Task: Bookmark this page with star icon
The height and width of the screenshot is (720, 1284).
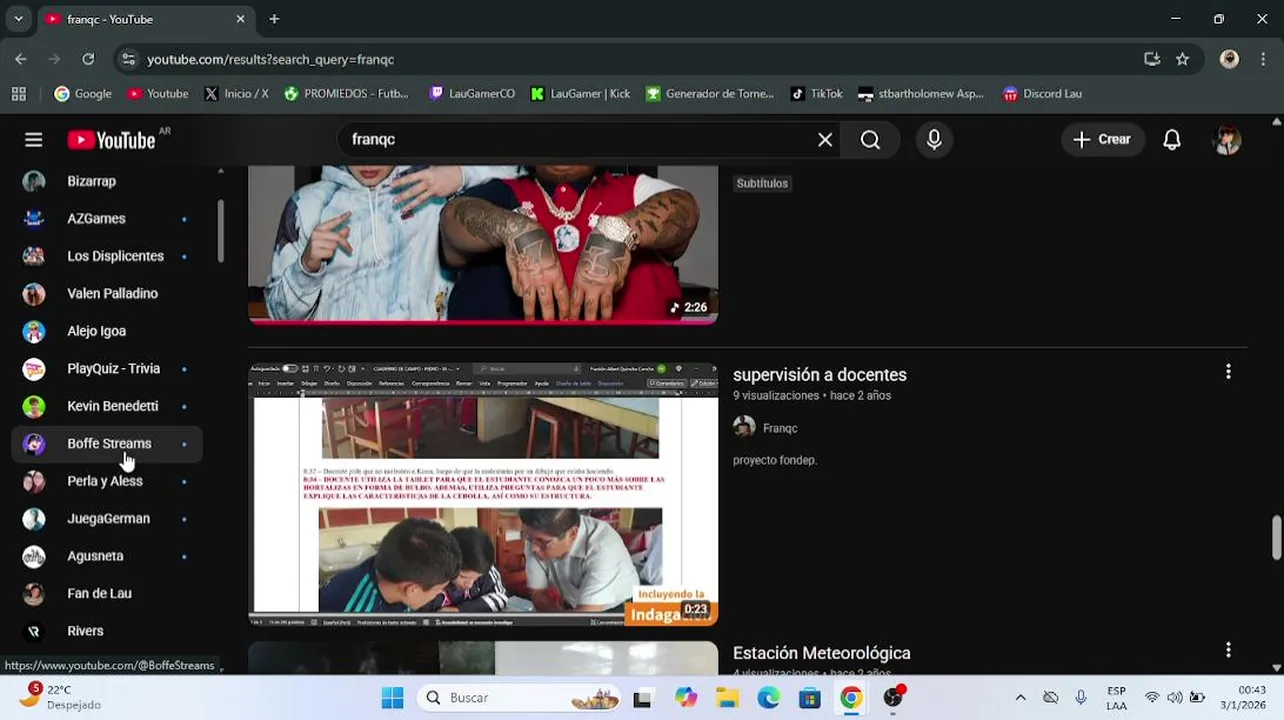Action: (1182, 59)
